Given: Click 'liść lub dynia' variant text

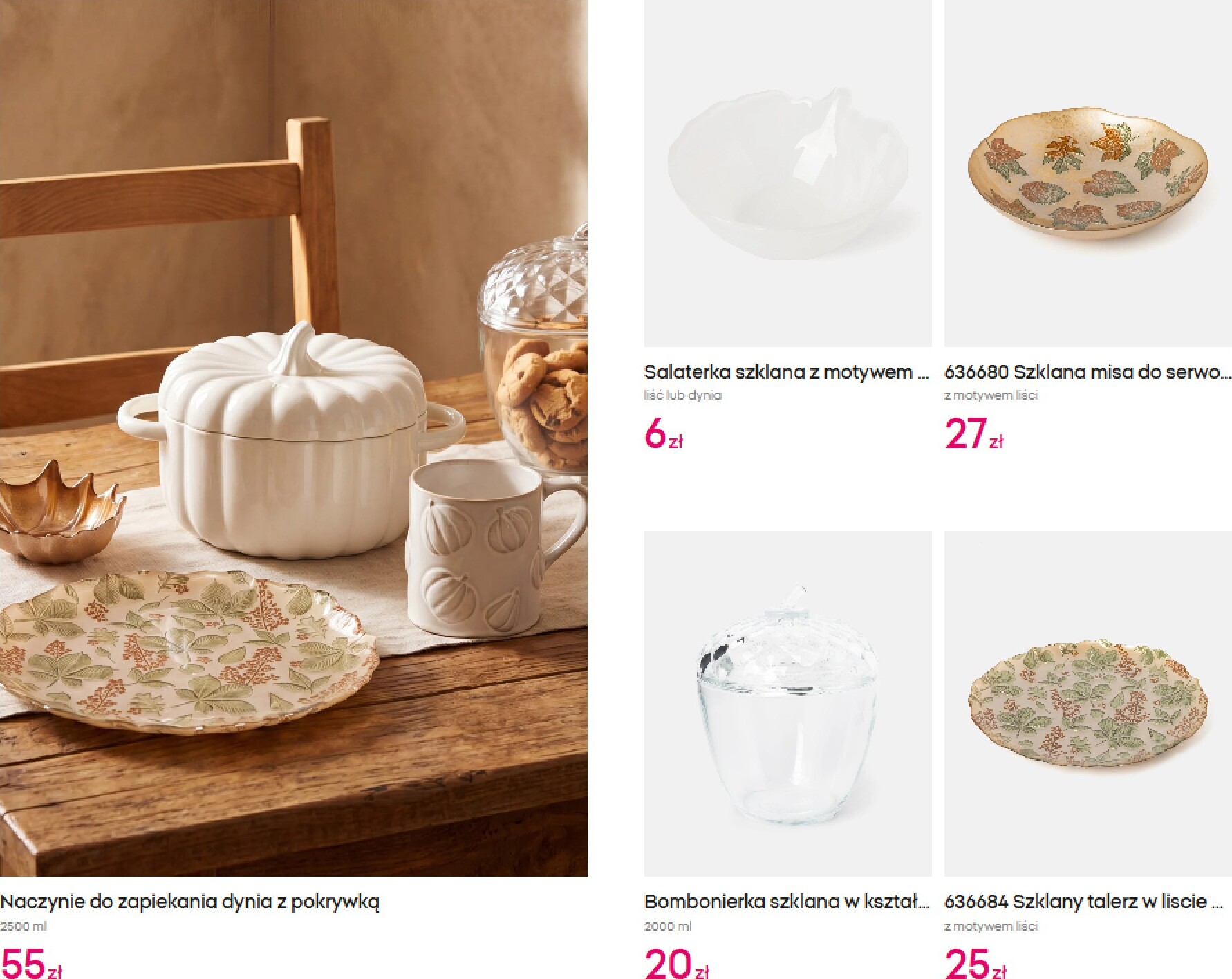Looking at the screenshot, I should 682,395.
